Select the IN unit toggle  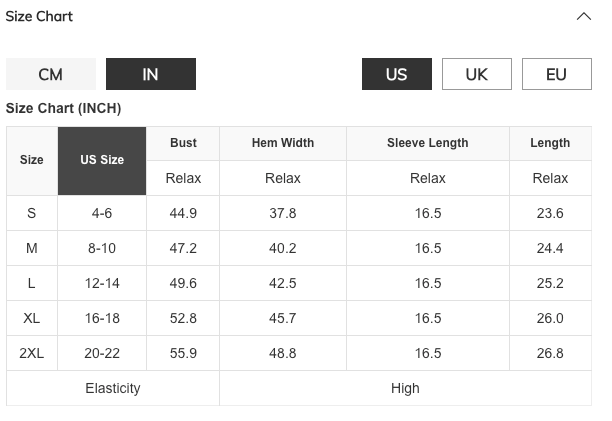point(151,75)
